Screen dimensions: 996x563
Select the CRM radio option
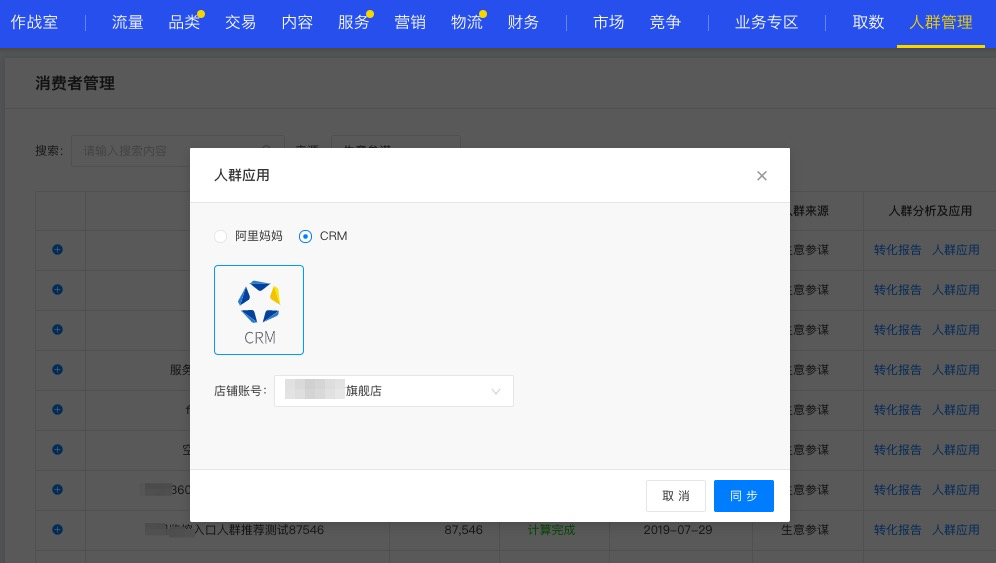coord(306,236)
